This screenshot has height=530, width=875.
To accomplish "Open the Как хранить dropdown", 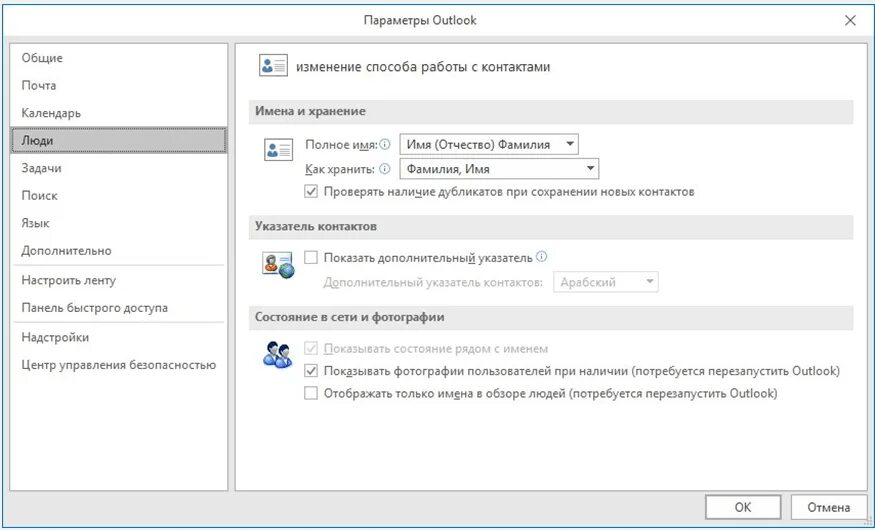I will pos(499,168).
